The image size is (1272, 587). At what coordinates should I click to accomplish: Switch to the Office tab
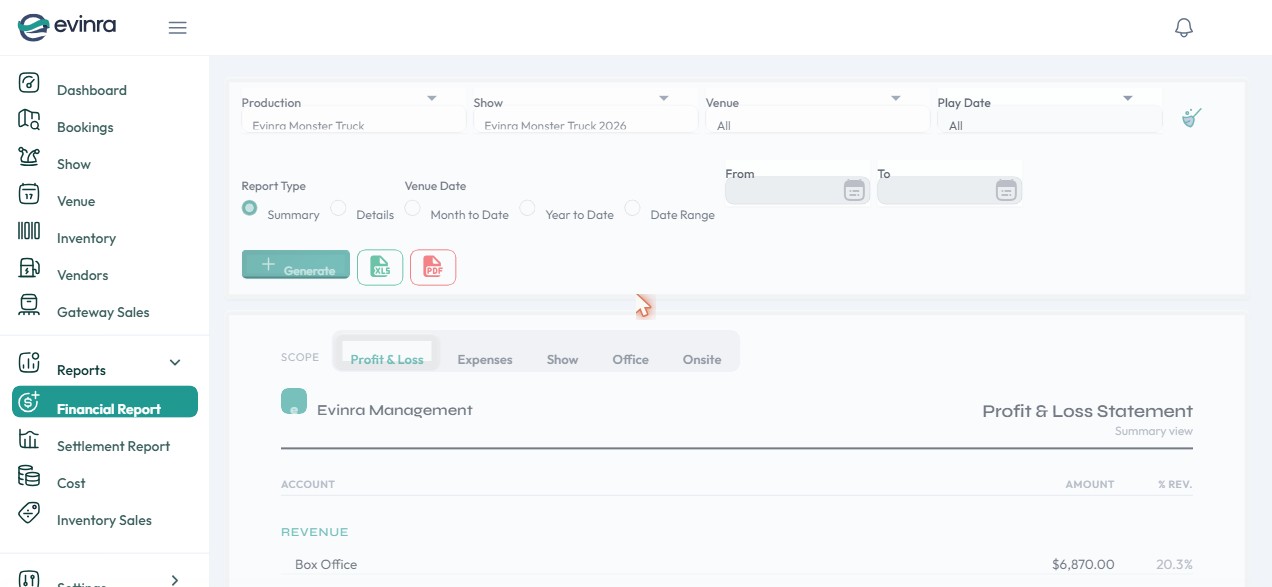631,359
